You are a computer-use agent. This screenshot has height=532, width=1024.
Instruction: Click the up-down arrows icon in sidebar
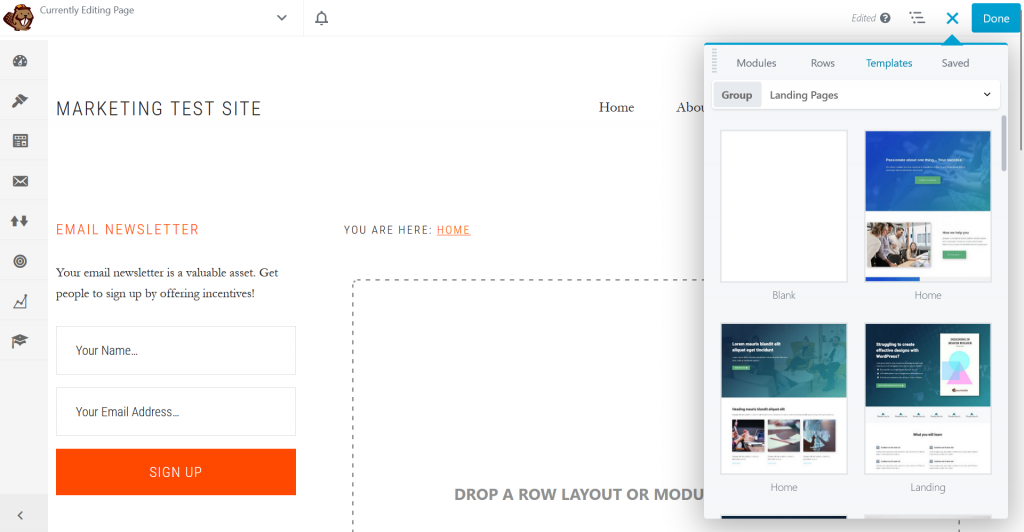pyautogui.click(x=20, y=221)
